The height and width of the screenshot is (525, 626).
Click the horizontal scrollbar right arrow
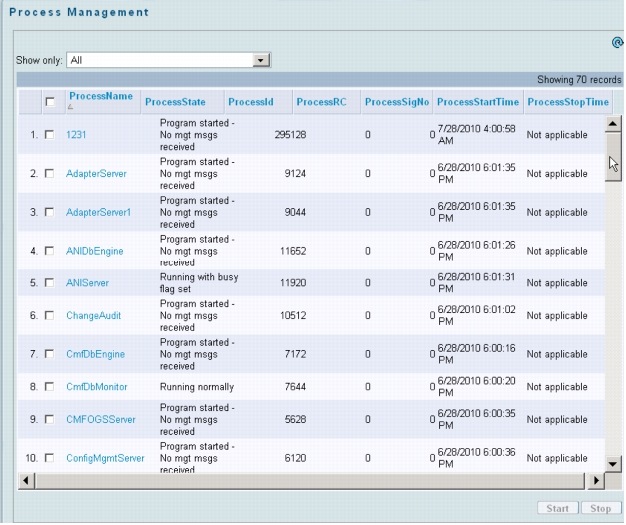[596, 480]
